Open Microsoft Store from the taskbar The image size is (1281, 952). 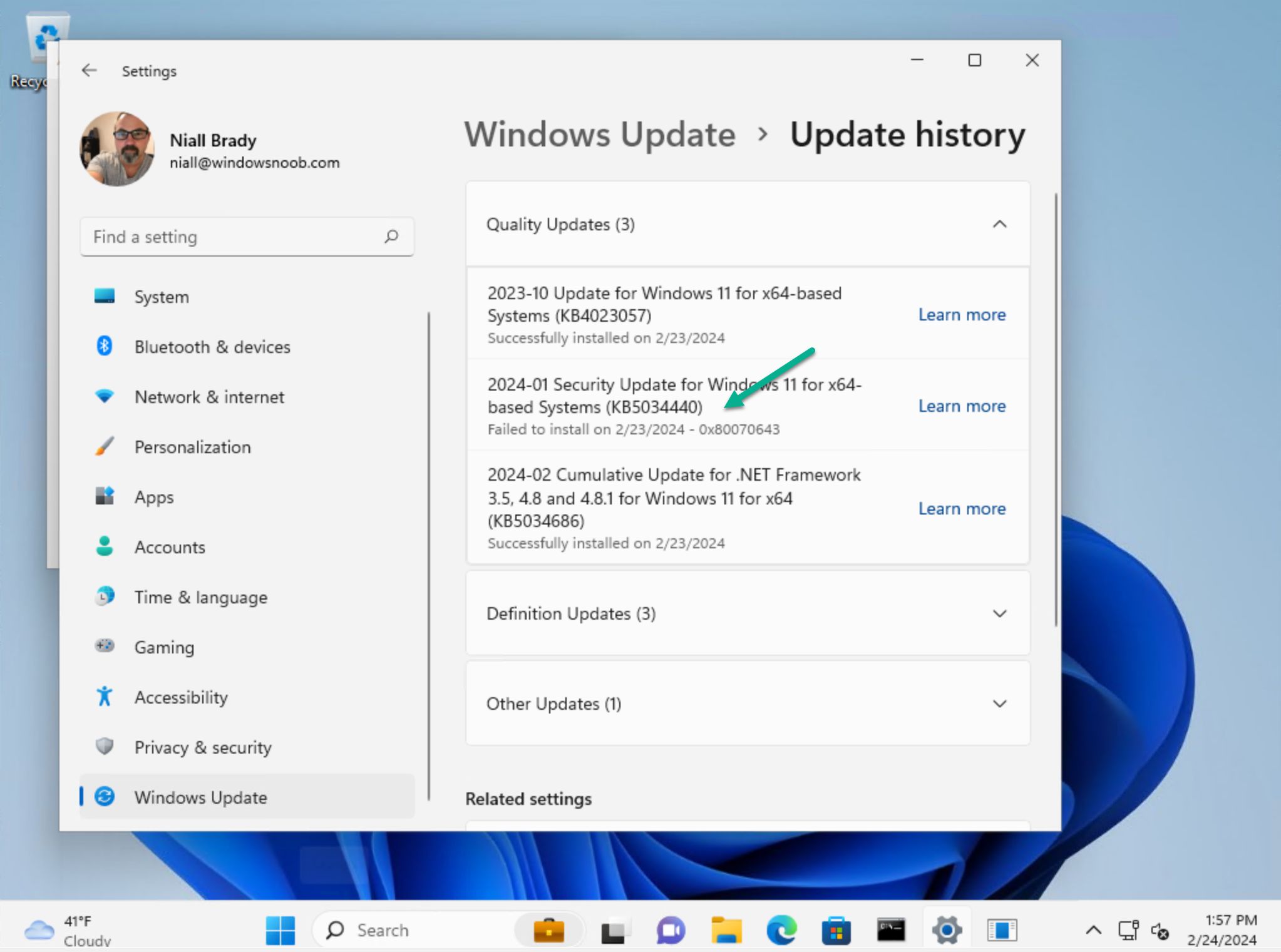click(836, 931)
